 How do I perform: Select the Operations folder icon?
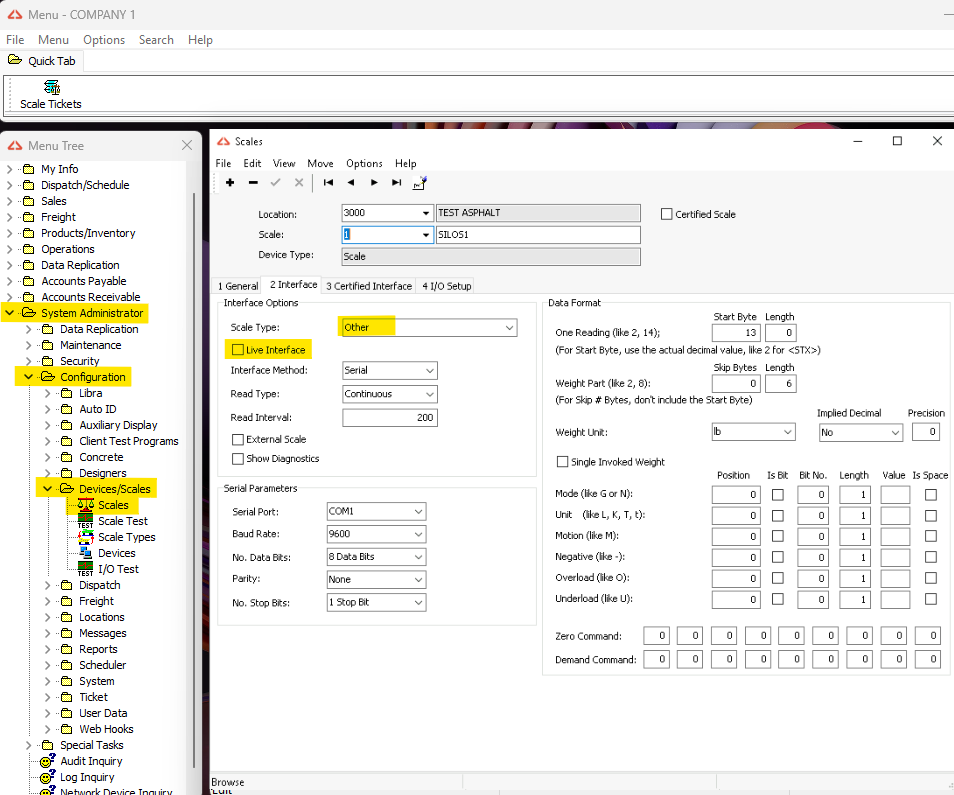[x=28, y=249]
